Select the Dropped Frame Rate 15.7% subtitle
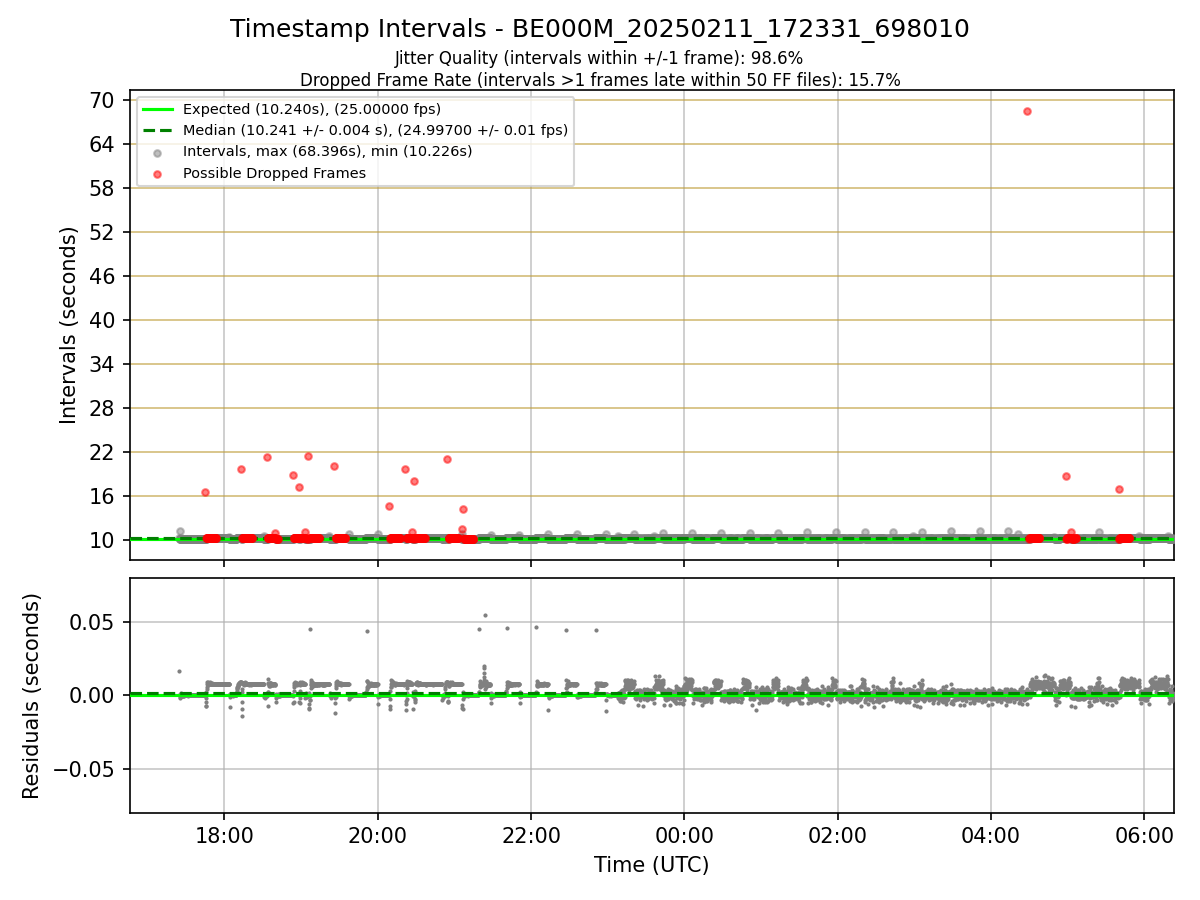Screen dimensions: 1200x900 coord(600,80)
